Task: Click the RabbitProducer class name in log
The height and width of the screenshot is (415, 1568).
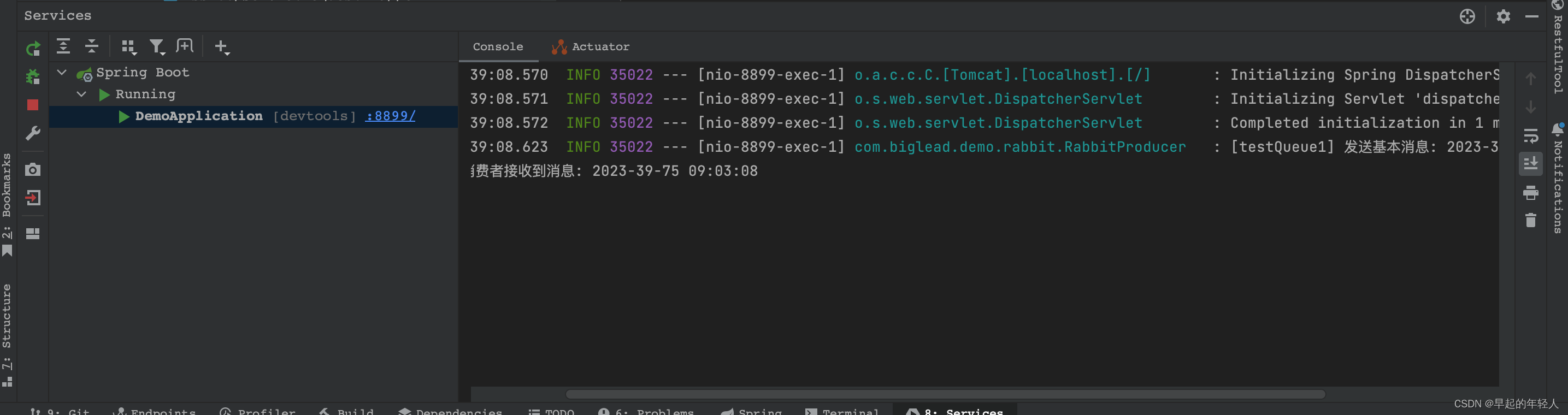Action: 1124,147
